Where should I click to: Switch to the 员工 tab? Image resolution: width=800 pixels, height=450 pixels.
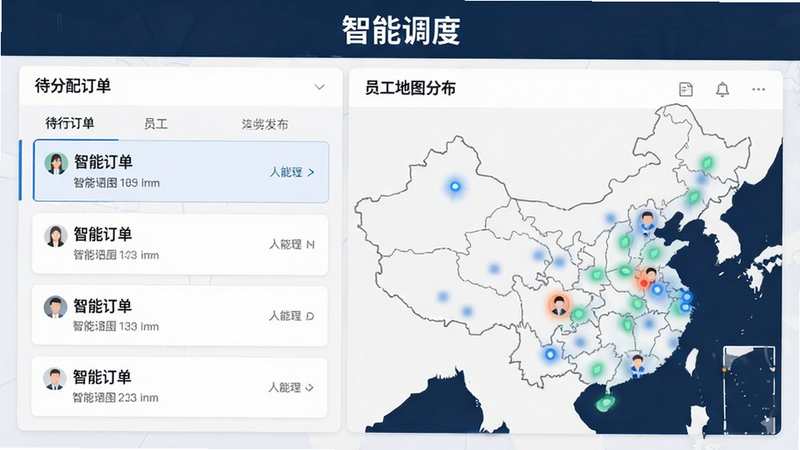click(x=156, y=124)
